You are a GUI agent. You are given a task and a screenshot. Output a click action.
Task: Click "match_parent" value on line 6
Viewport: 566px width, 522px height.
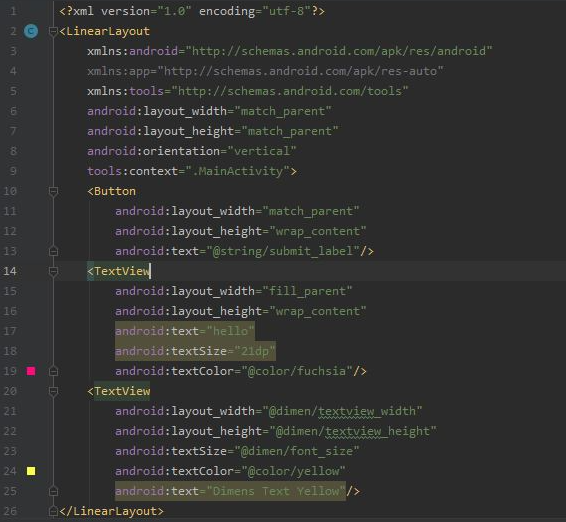pos(283,111)
